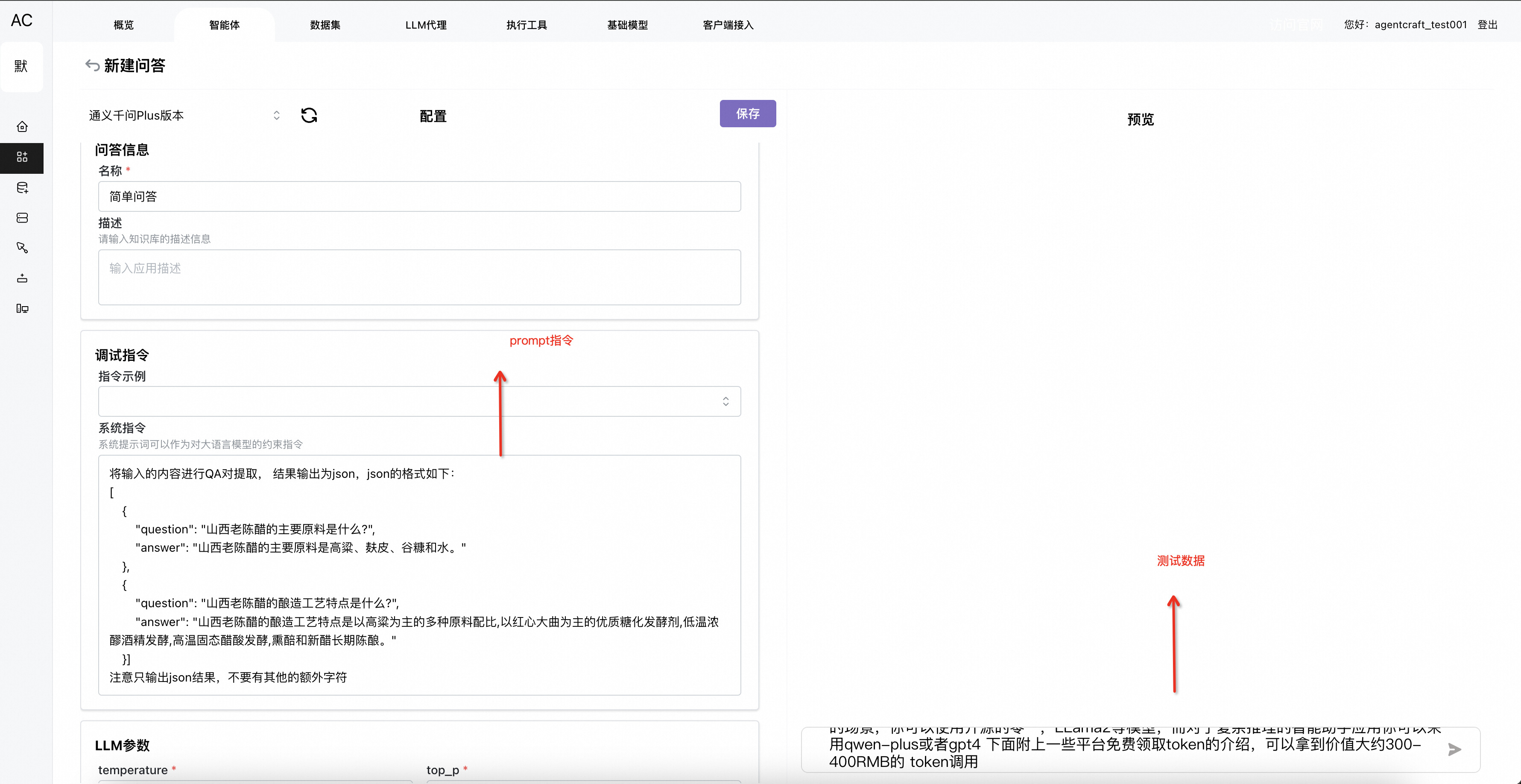This screenshot has height=784, width=1521.
Task: Click the home icon in left sidebar
Action: 22,127
